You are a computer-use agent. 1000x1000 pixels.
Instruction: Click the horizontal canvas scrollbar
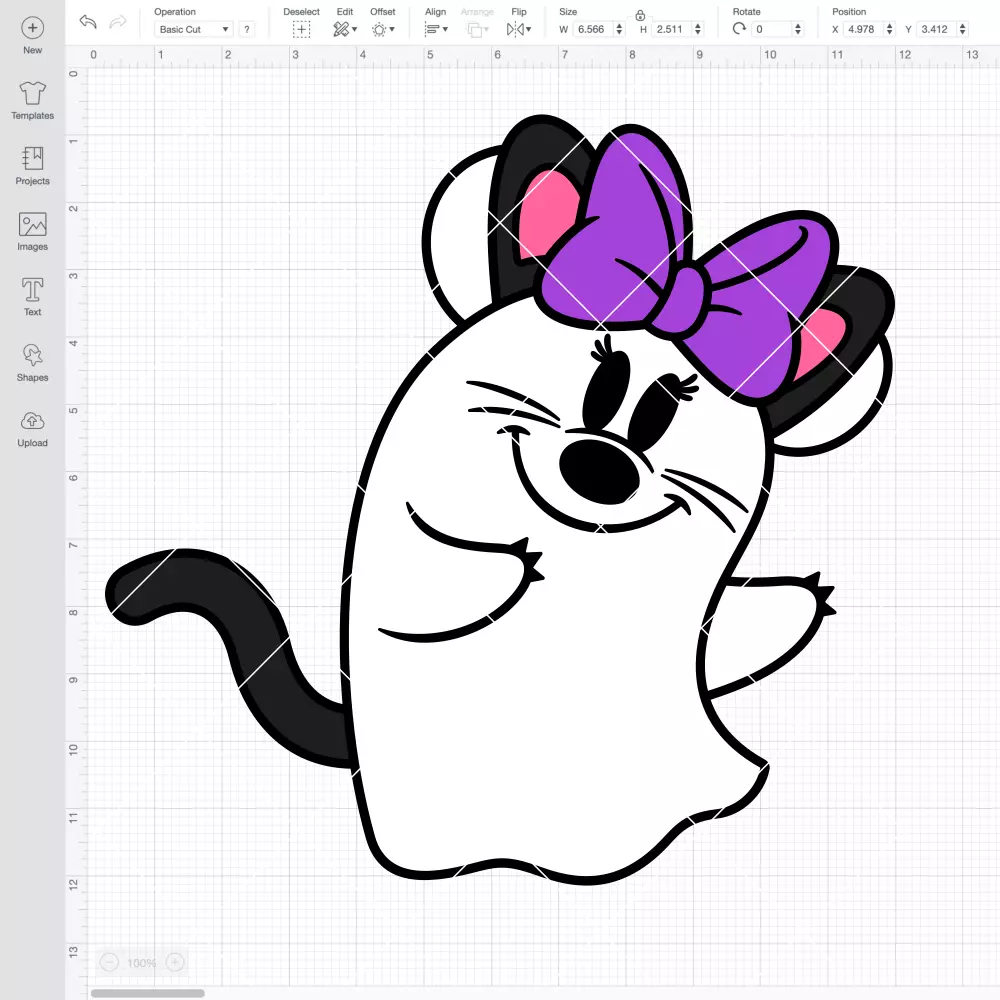click(x=147, y=993)
